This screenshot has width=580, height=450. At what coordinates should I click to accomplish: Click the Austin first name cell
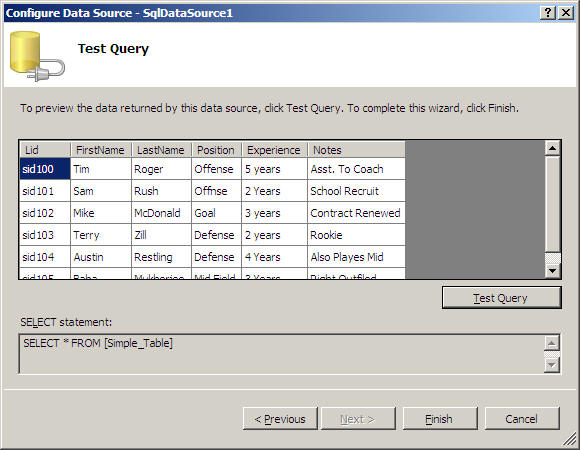point(101,257)
